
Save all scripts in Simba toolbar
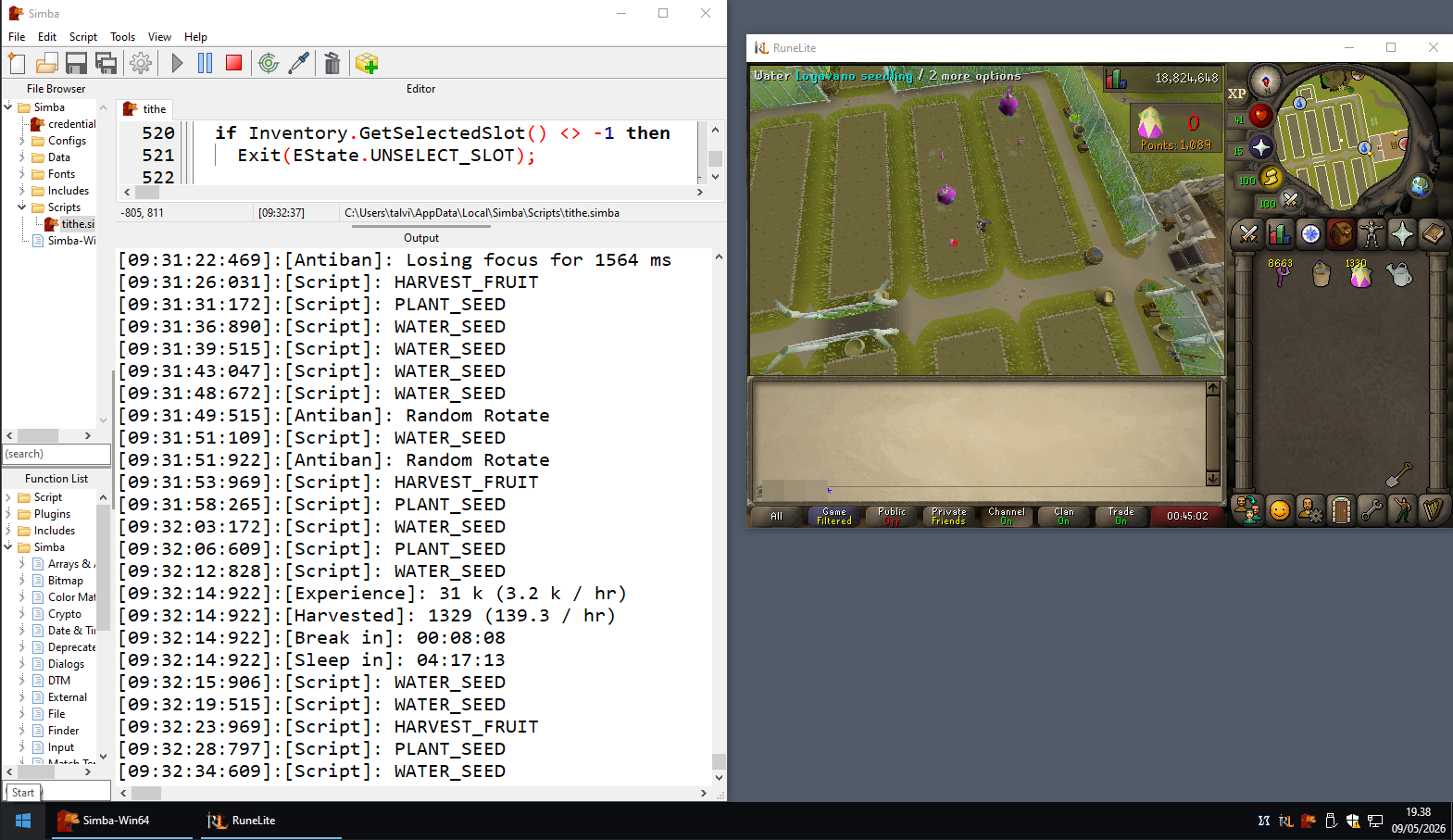[106, 63]
